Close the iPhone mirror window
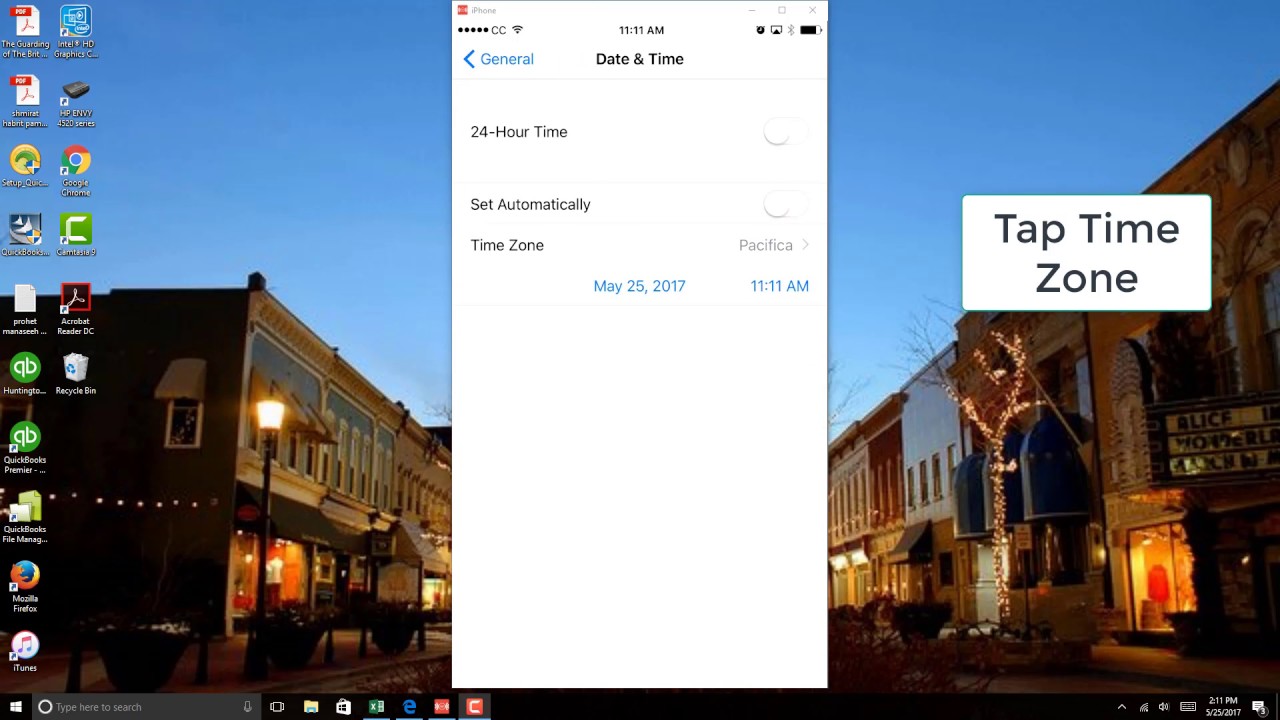The width and height of the screenshot is (1280, 720). [x=812, y=10]
